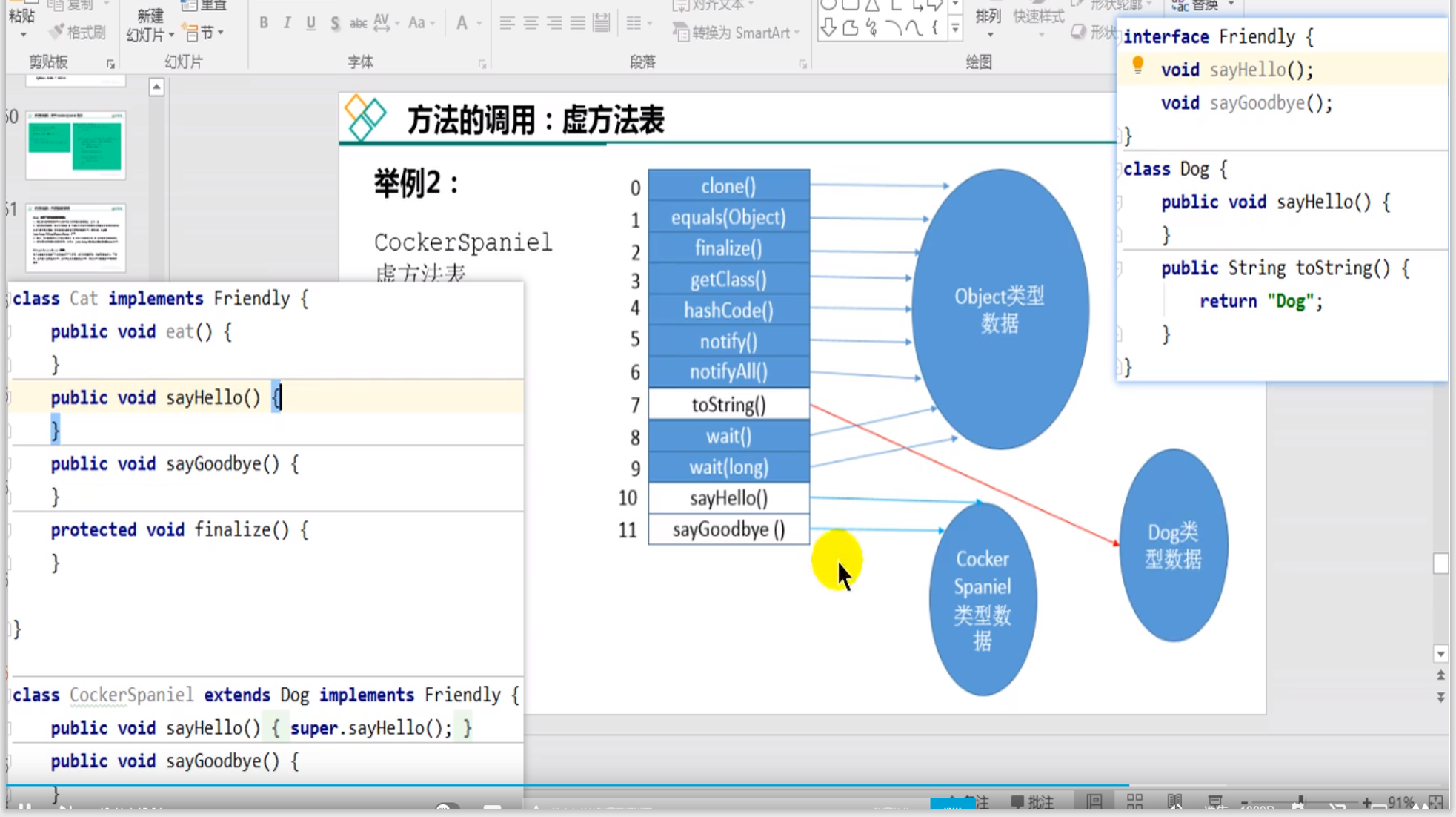Click the sayGoodbye () row in method table
The height and width of the screenshot is (817, 1456).
point(729,529)
